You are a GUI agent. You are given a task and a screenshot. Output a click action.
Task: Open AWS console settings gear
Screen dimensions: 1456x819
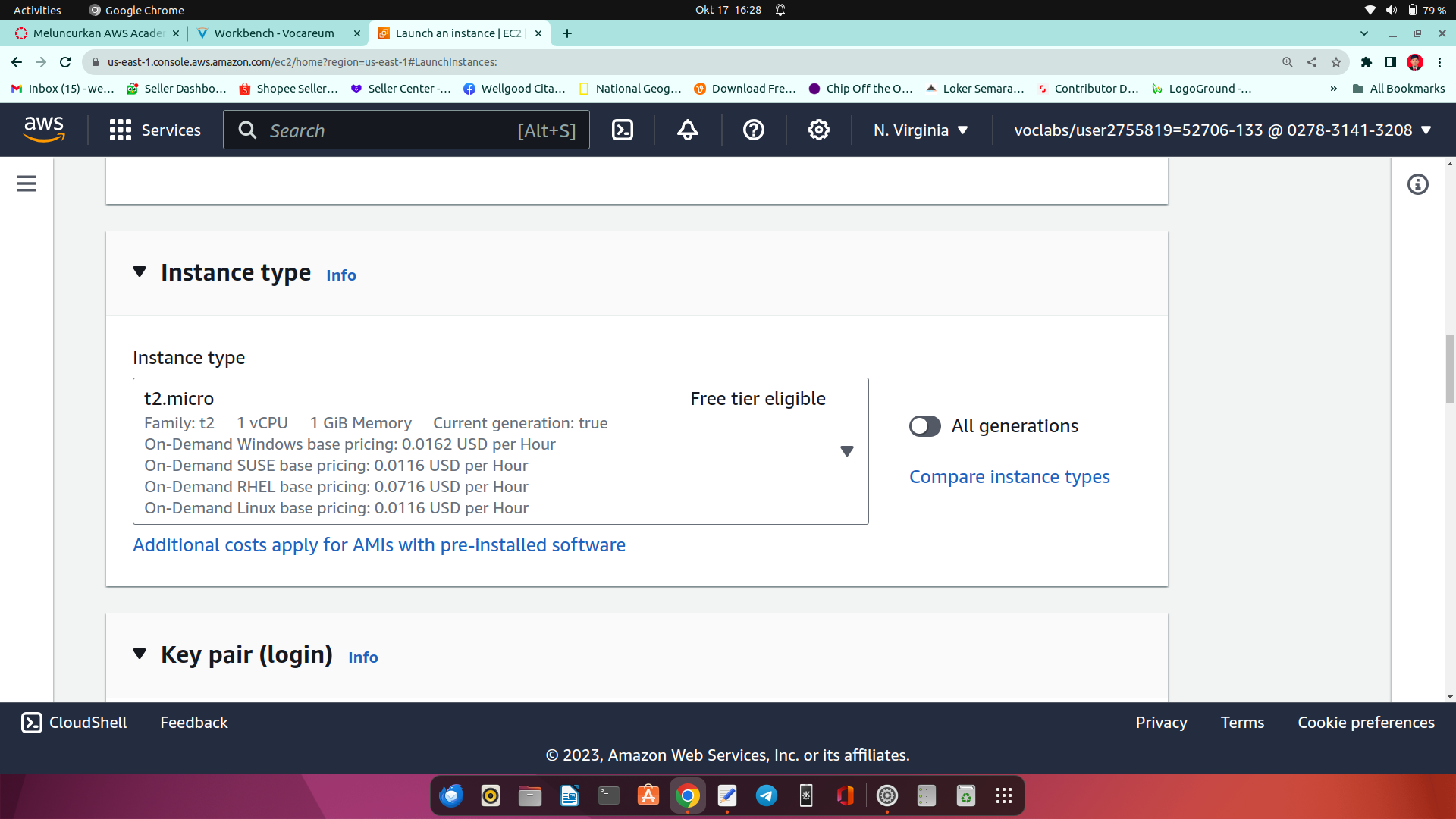pyautogui.click(x=818, y=130)
